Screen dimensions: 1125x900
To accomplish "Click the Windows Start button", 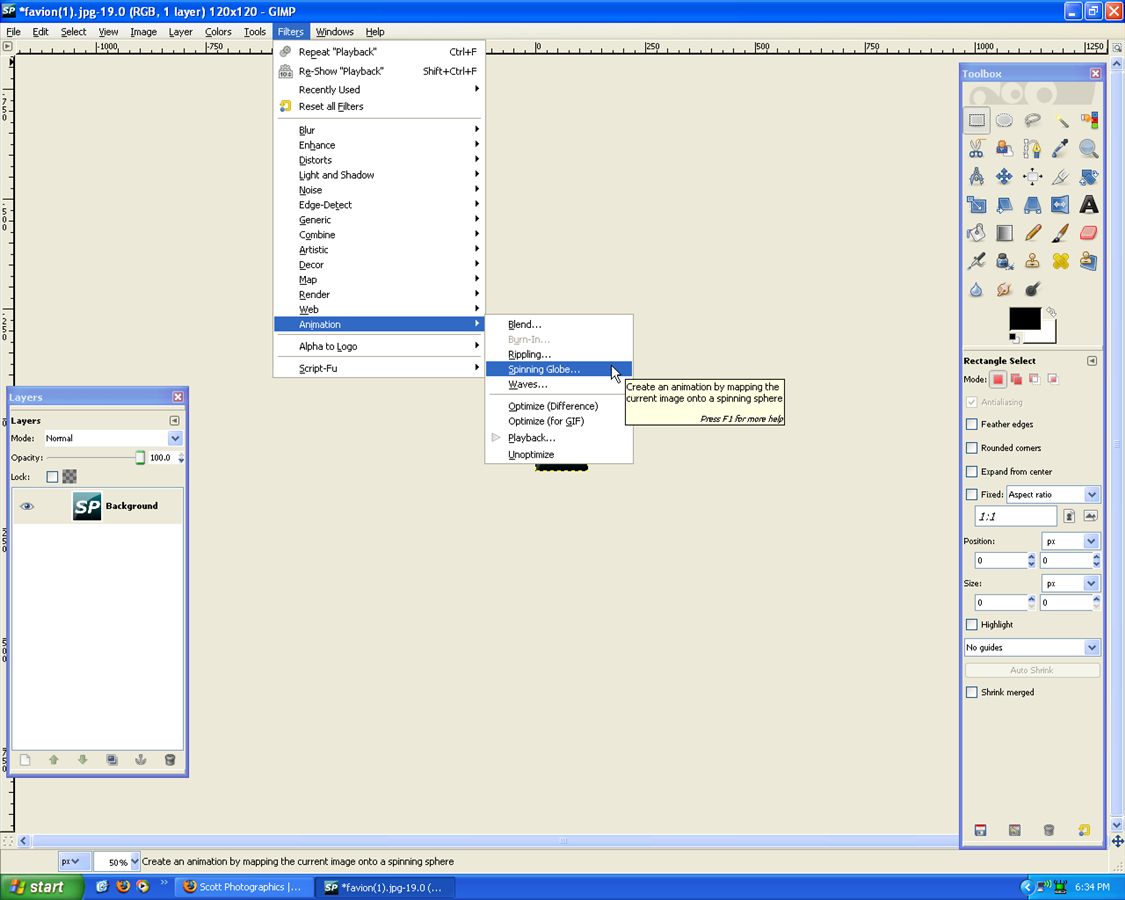I will 41,887.
